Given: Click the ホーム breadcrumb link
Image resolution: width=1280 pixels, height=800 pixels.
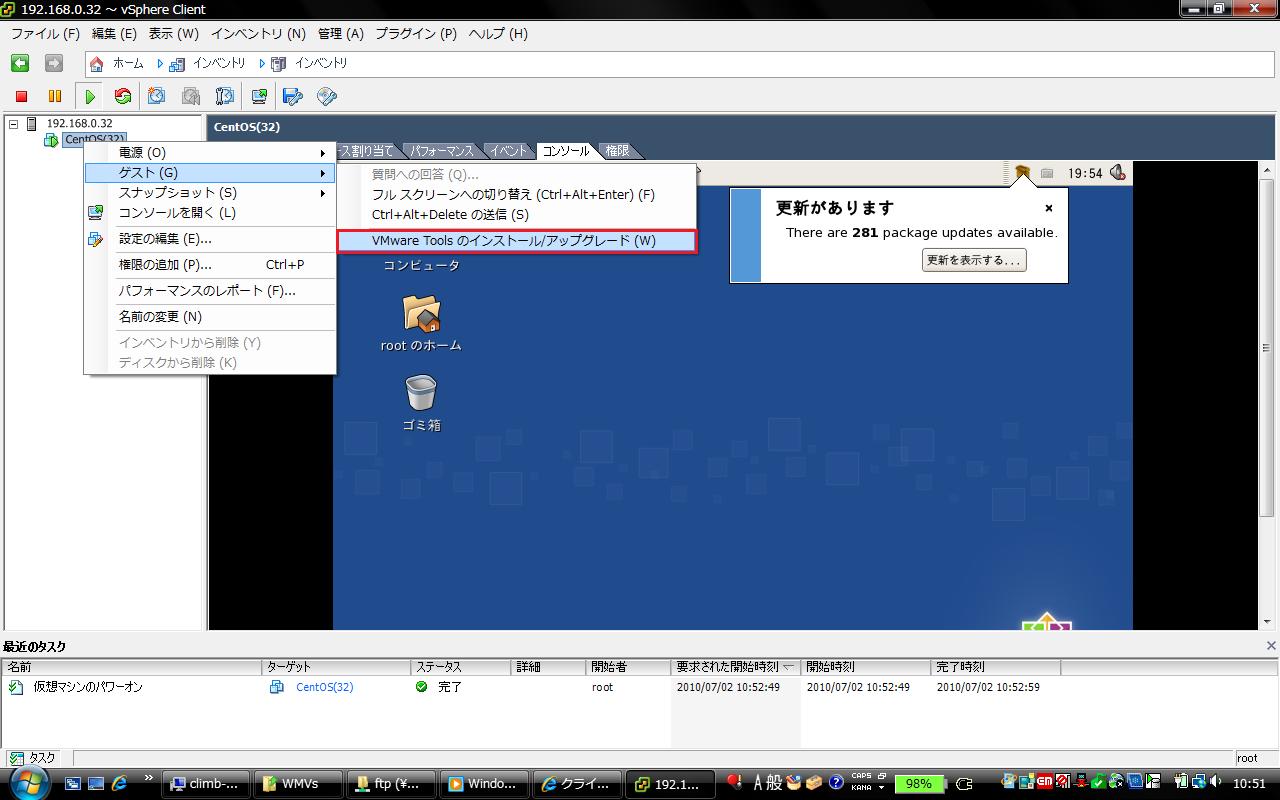Looking at the screenshot, I should tap(128, 64).
